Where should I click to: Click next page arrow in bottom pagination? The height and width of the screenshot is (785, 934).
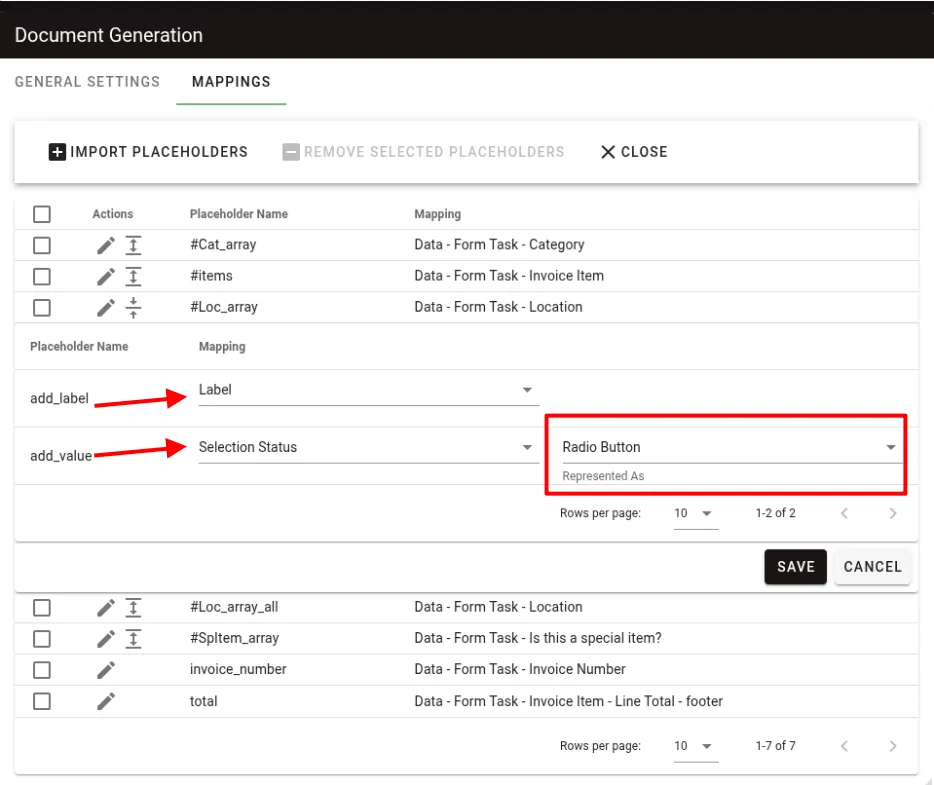click(x=893, y=746)
